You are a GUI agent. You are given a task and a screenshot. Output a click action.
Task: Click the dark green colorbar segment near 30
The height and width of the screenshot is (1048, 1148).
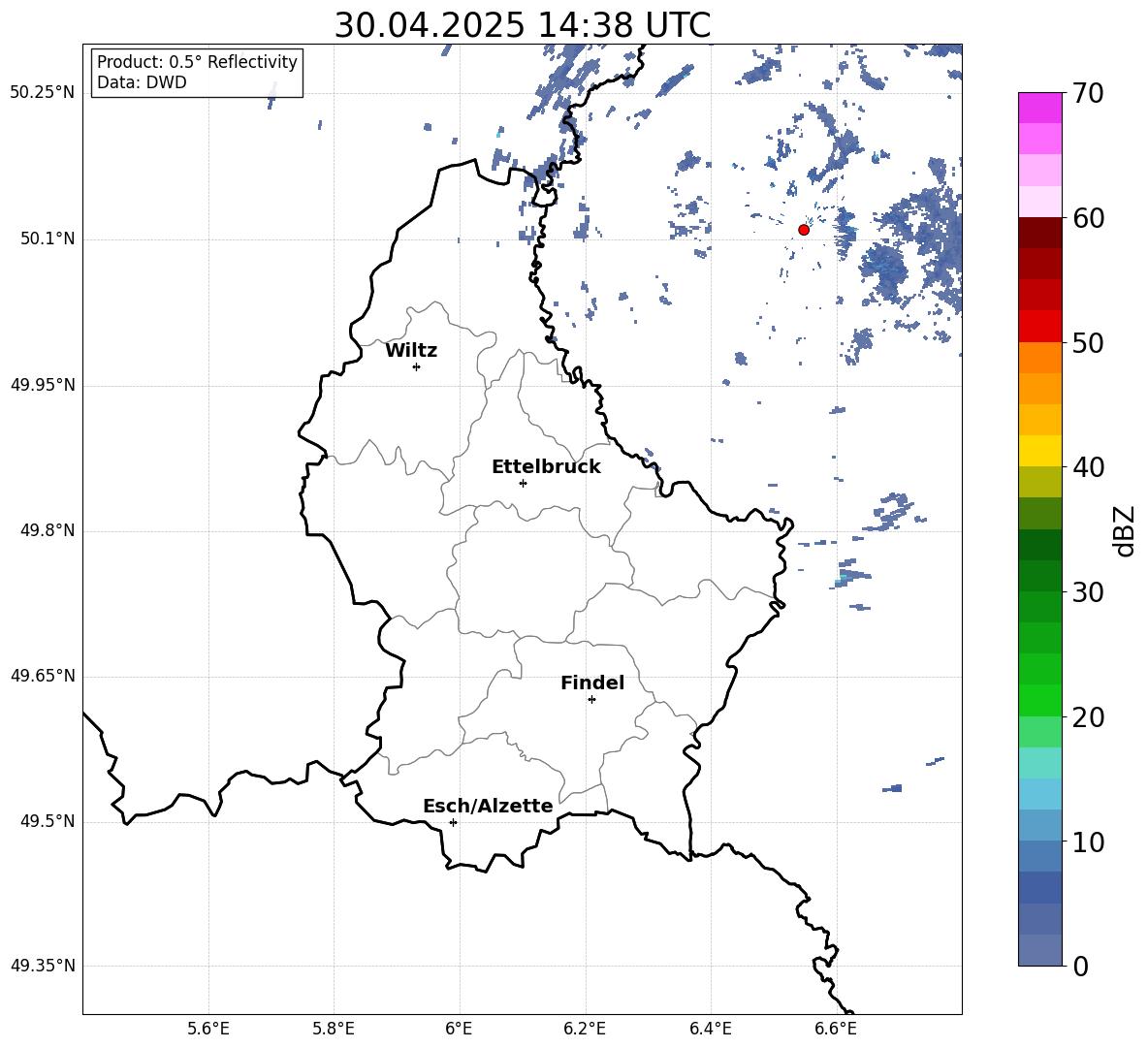(x=1039, y=576)
